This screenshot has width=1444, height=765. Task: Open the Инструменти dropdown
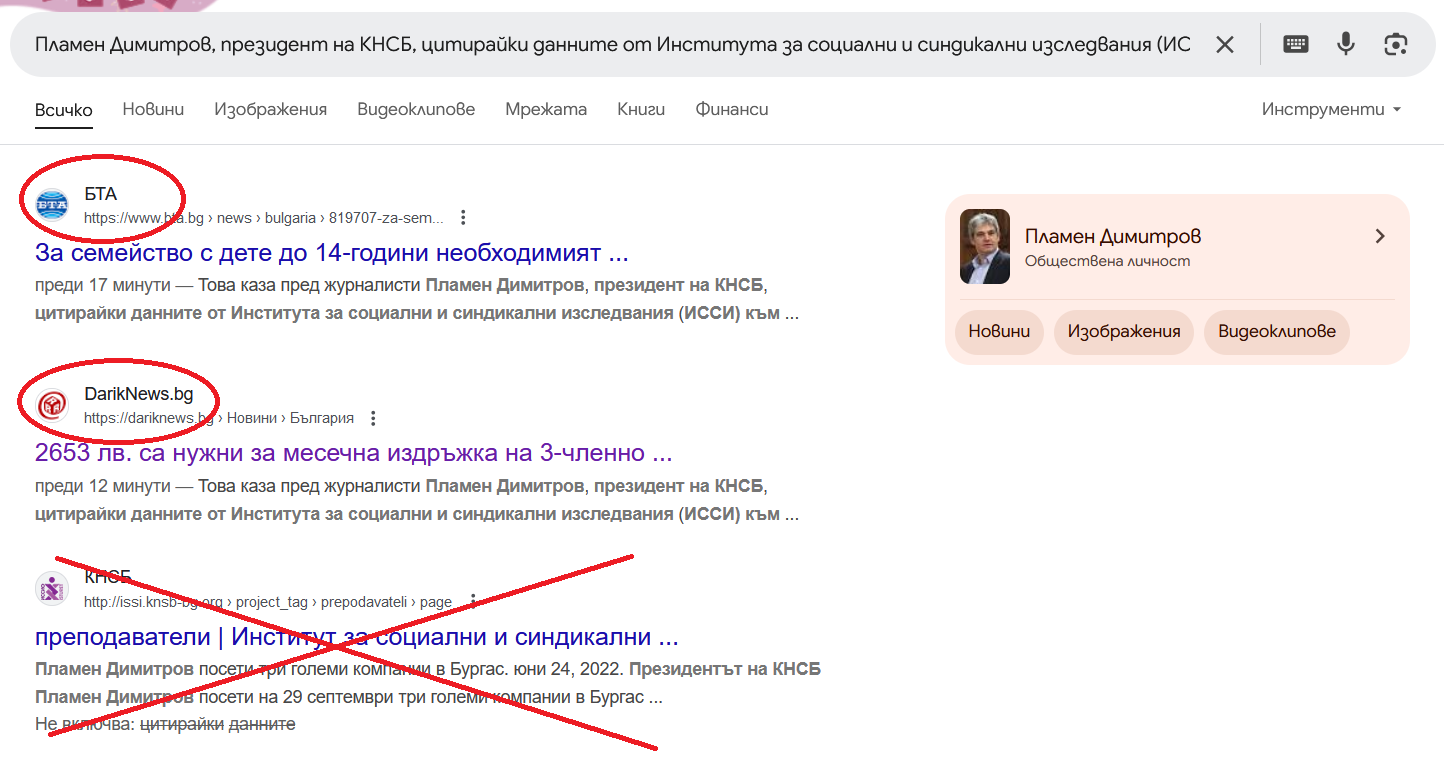click(x=1331, y=109)
